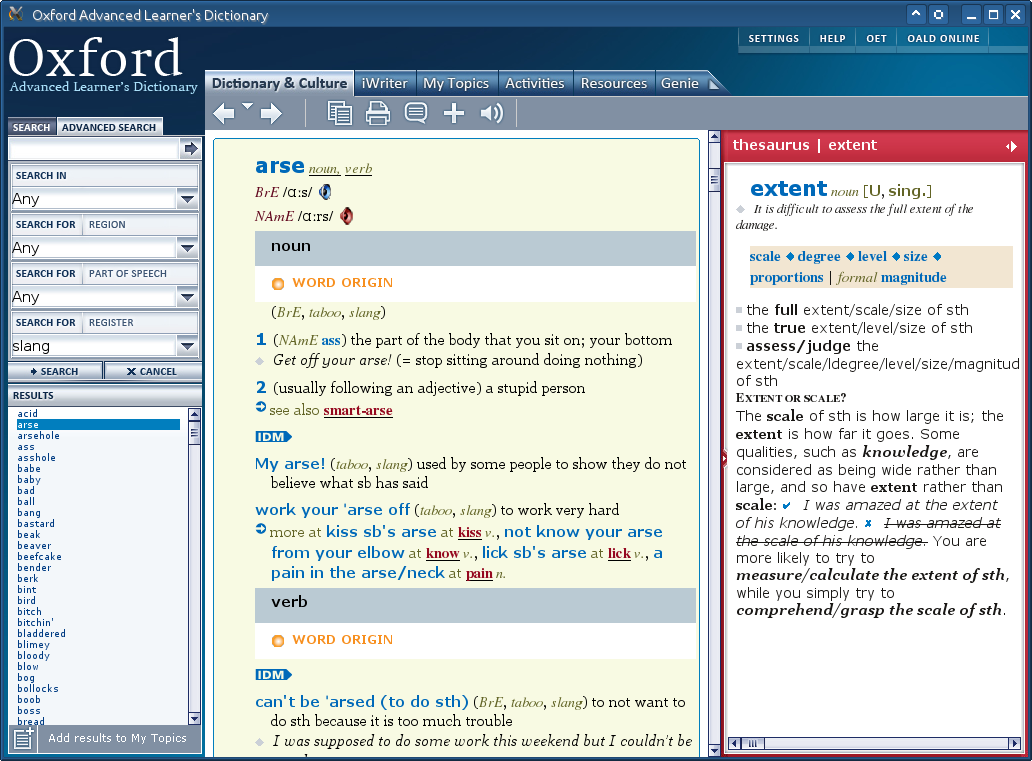Screen dimensions: 1032x761
Task: Follow the pain cross-reference link
Action: 479,574
